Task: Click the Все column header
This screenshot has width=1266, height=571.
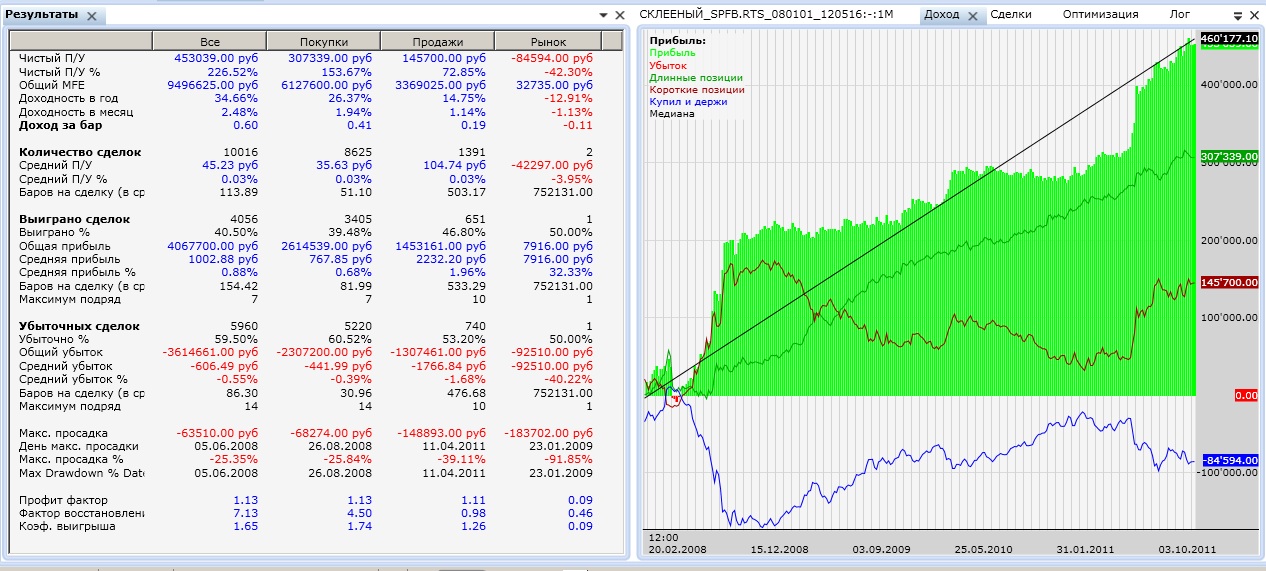Action: pyautogui.click(x=210, y=41)
